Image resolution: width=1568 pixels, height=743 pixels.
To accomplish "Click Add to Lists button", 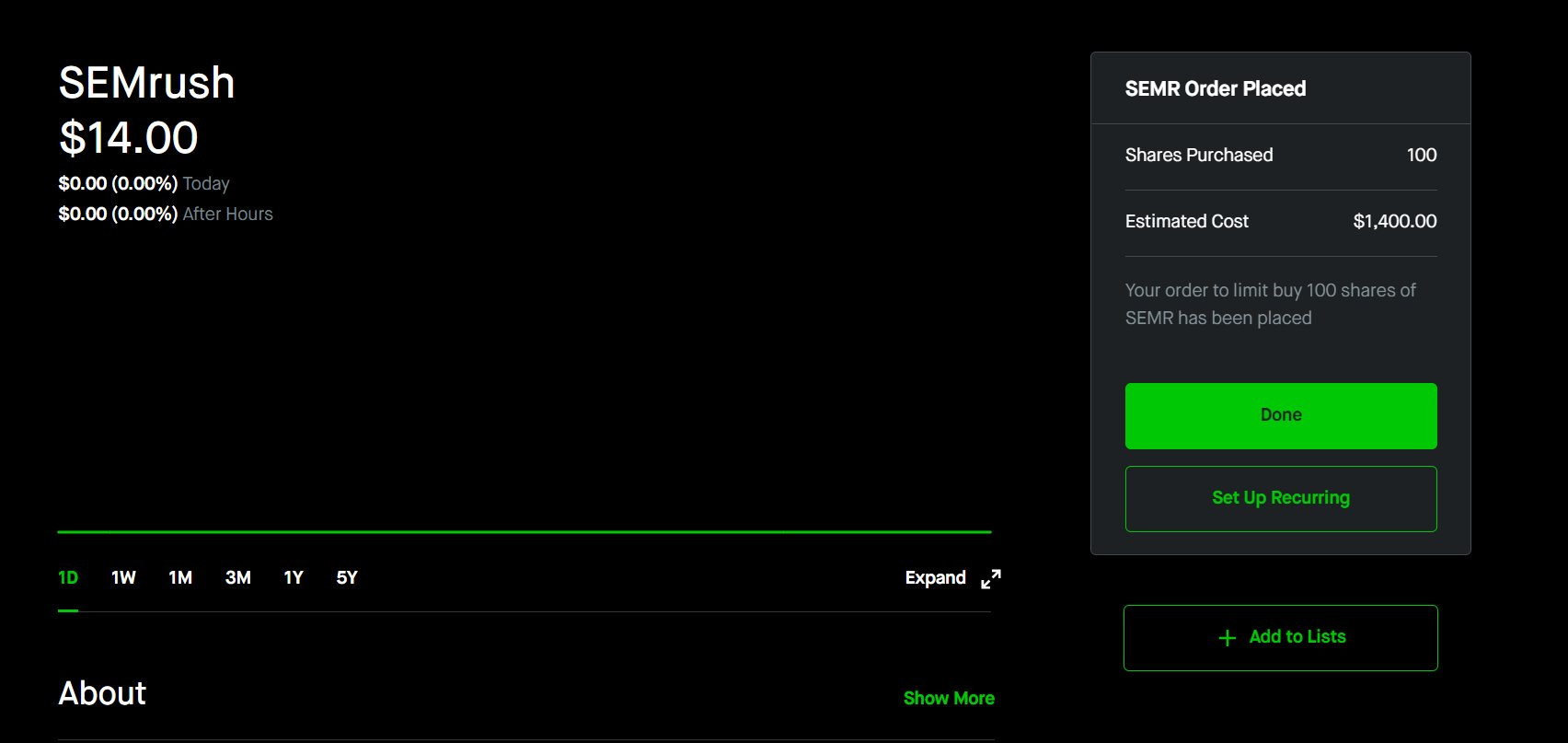I will 1281,637.
